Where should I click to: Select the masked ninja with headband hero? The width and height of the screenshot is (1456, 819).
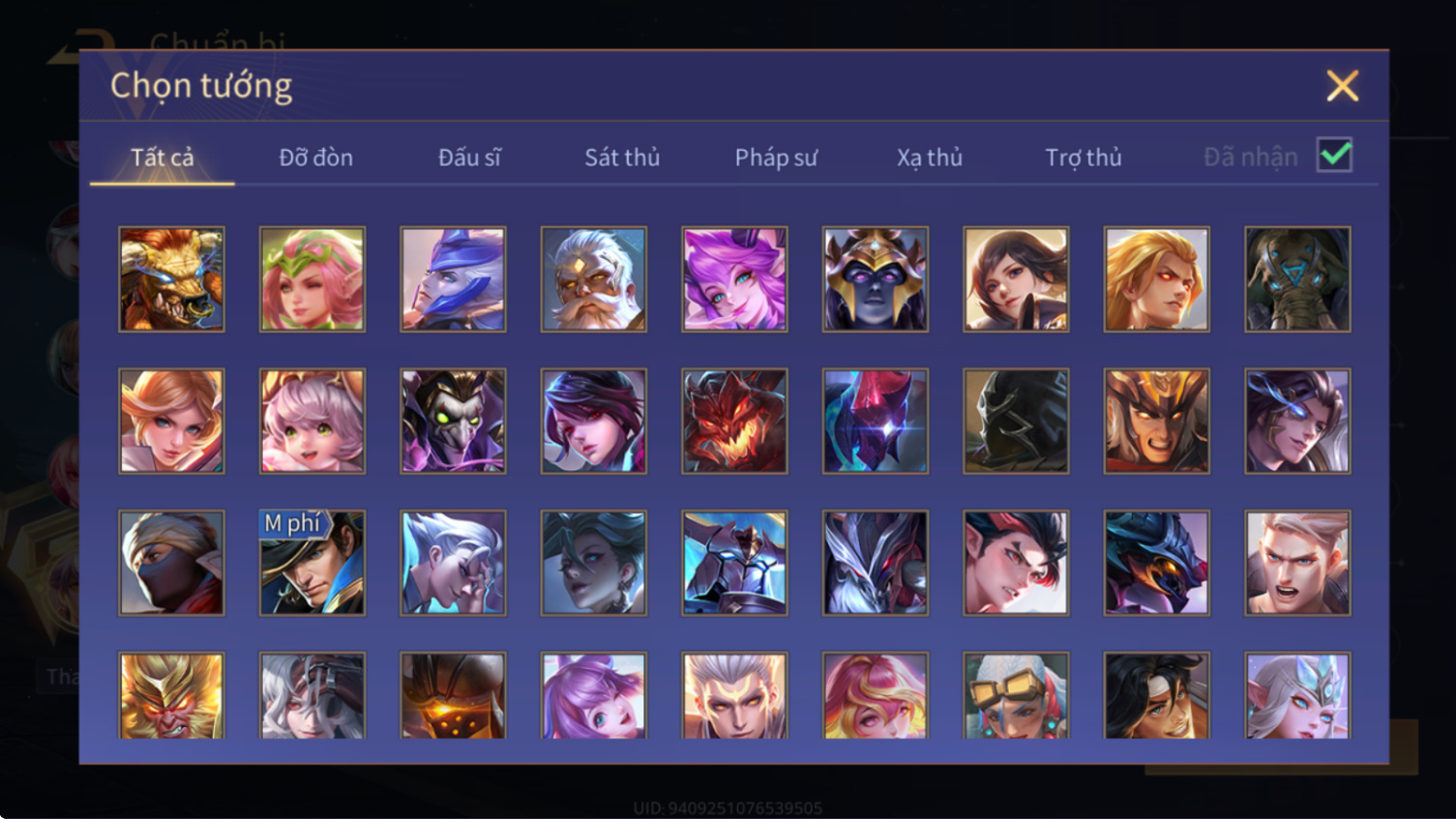pyautogui.click(x=171, y=563)
